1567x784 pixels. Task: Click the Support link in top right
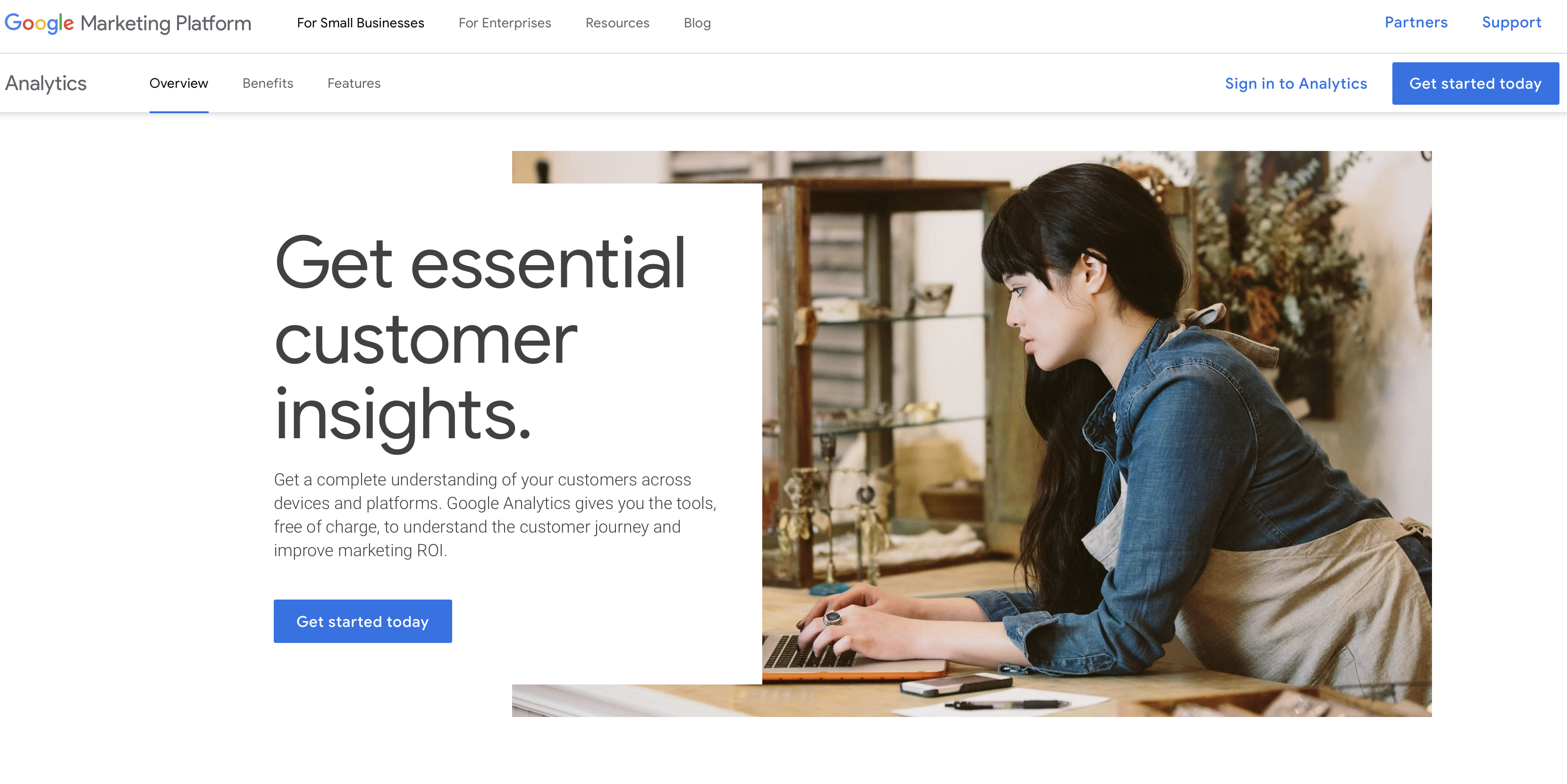1511,23
